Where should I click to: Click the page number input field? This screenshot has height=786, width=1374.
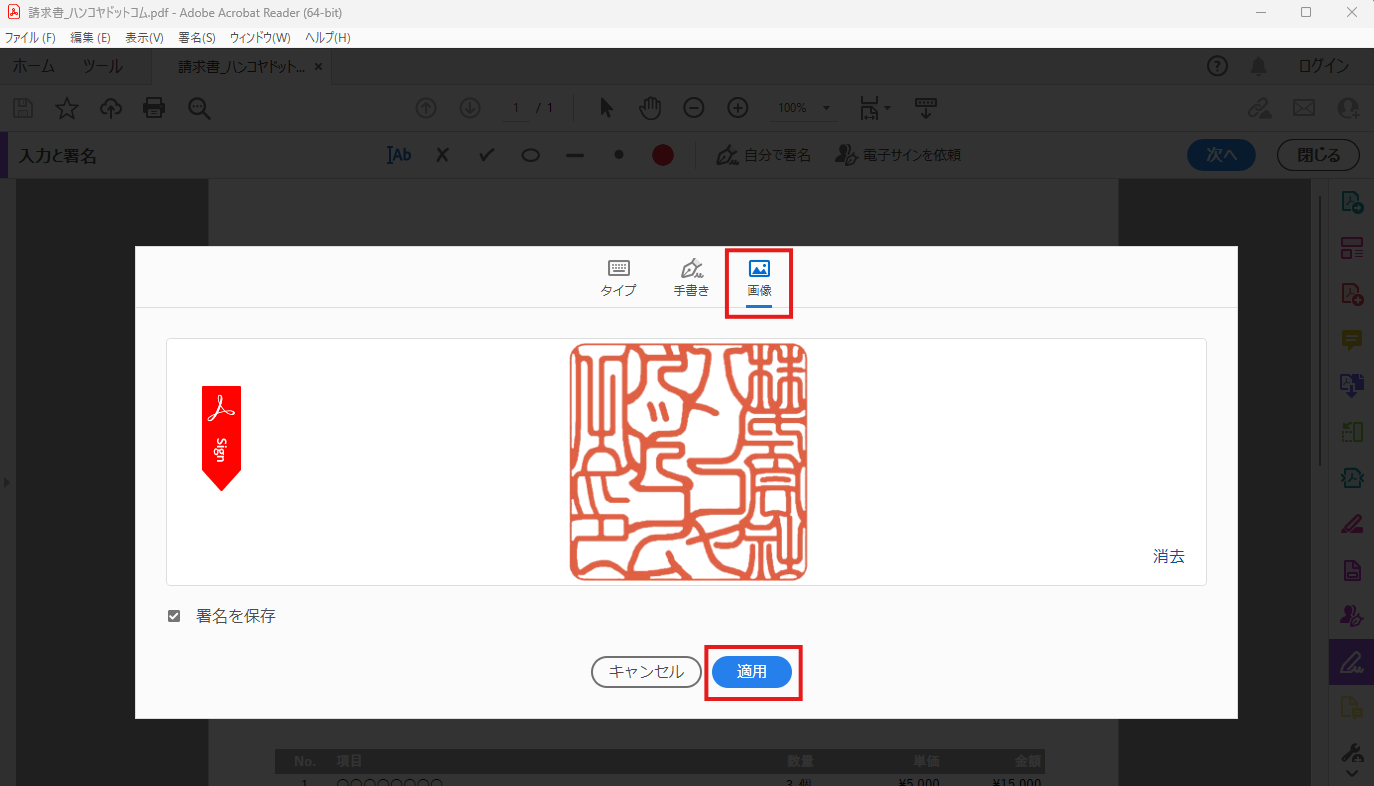click(515, 107)
